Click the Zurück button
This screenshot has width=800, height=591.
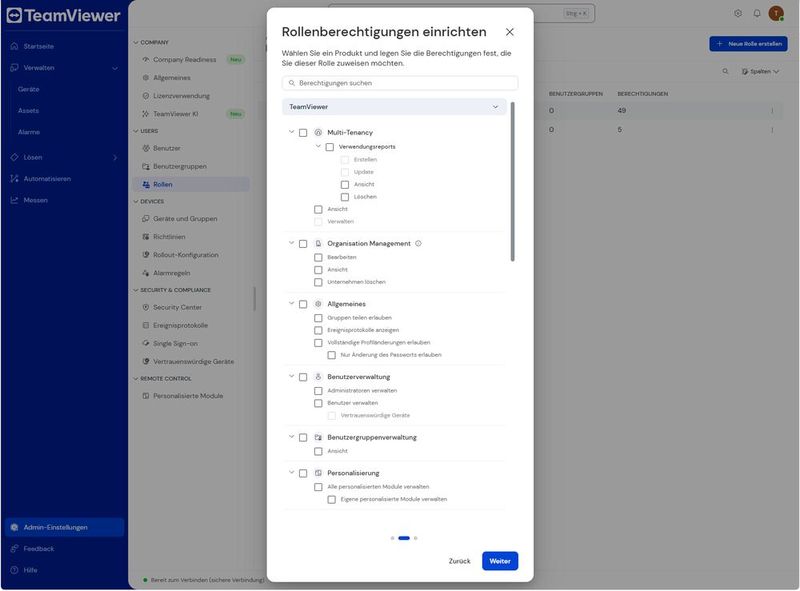click(459, 561)
